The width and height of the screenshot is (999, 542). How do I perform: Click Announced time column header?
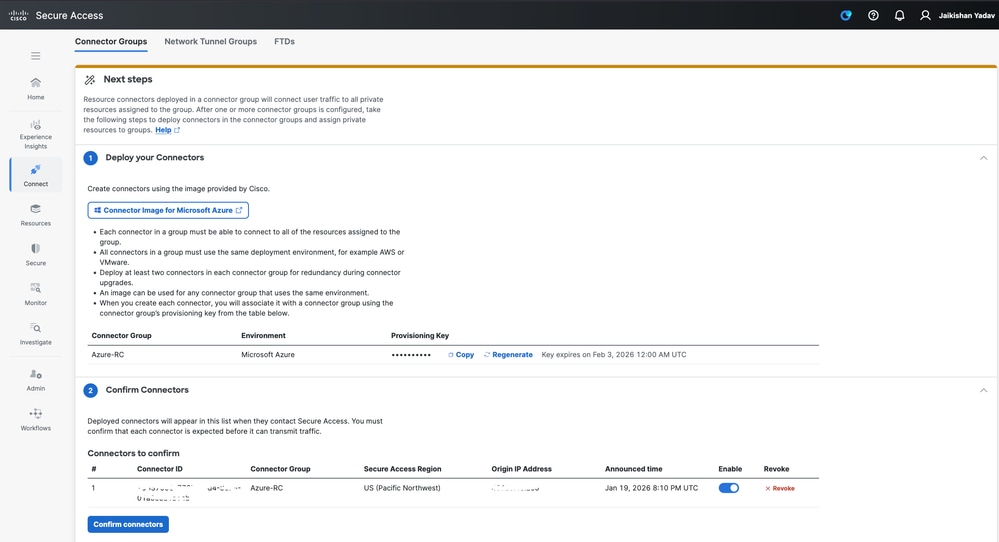click(633, 469)
